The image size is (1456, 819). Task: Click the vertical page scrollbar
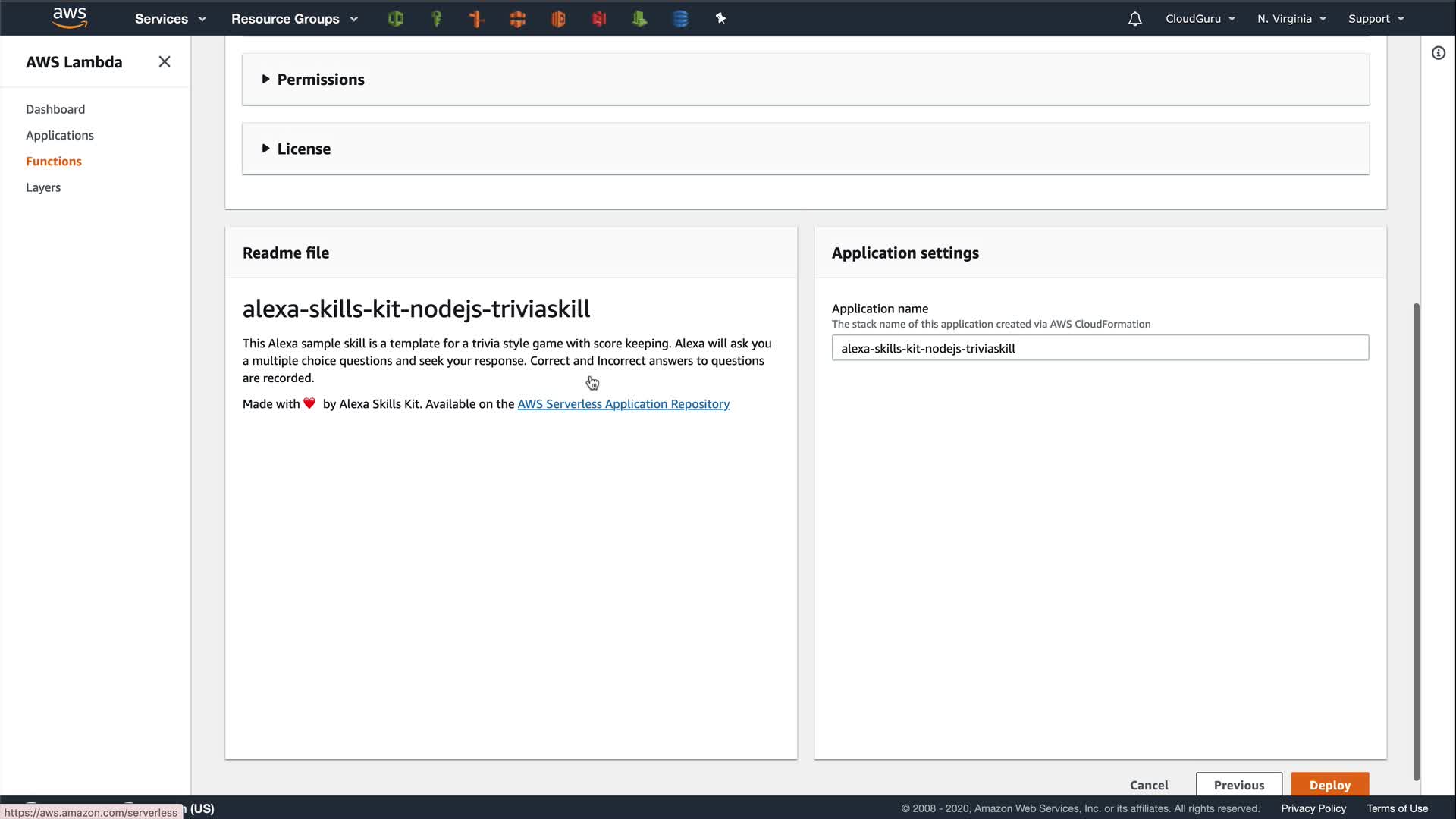point(1415,541)
